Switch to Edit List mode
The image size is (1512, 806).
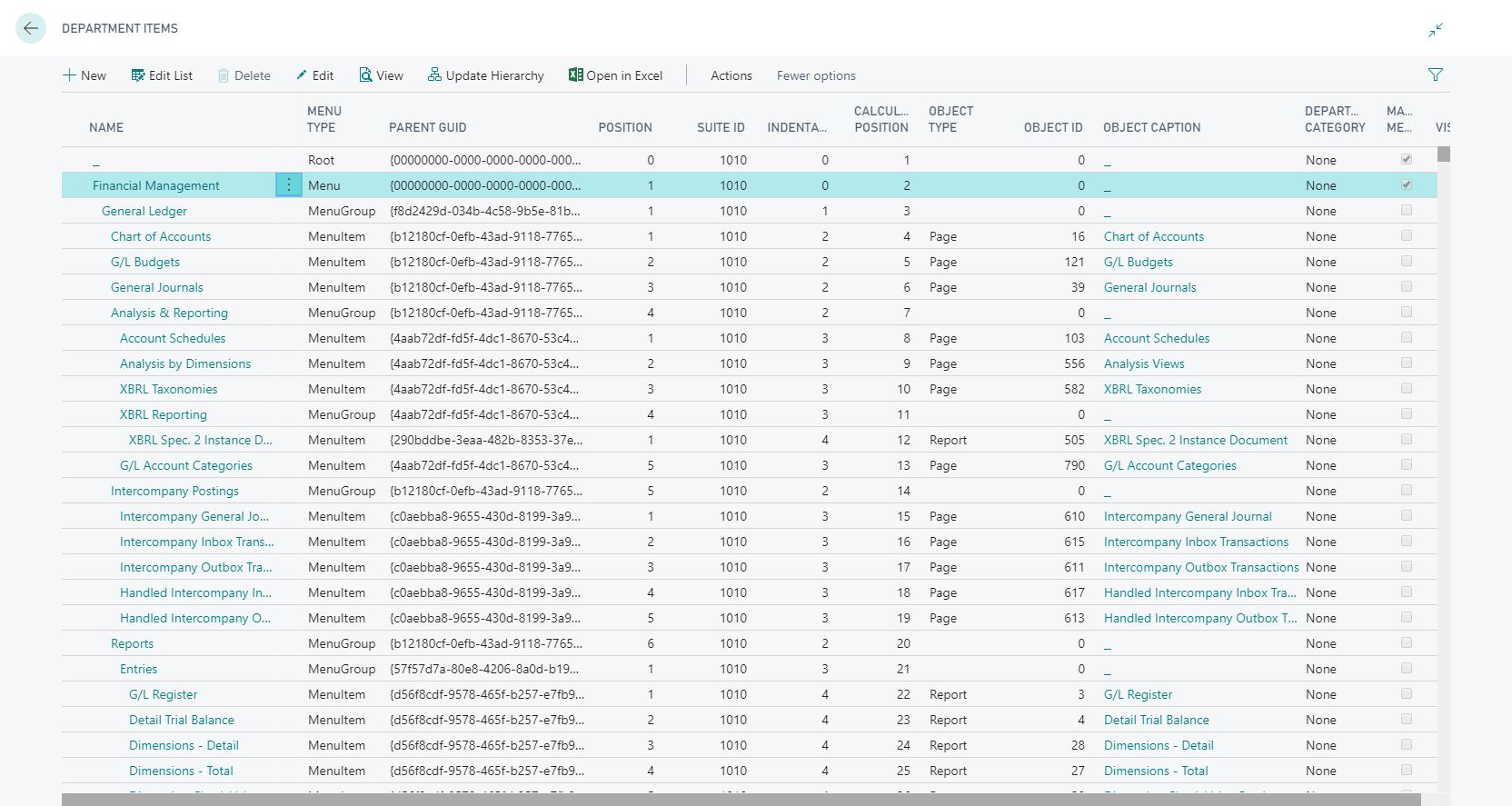[x=162, y=75]
